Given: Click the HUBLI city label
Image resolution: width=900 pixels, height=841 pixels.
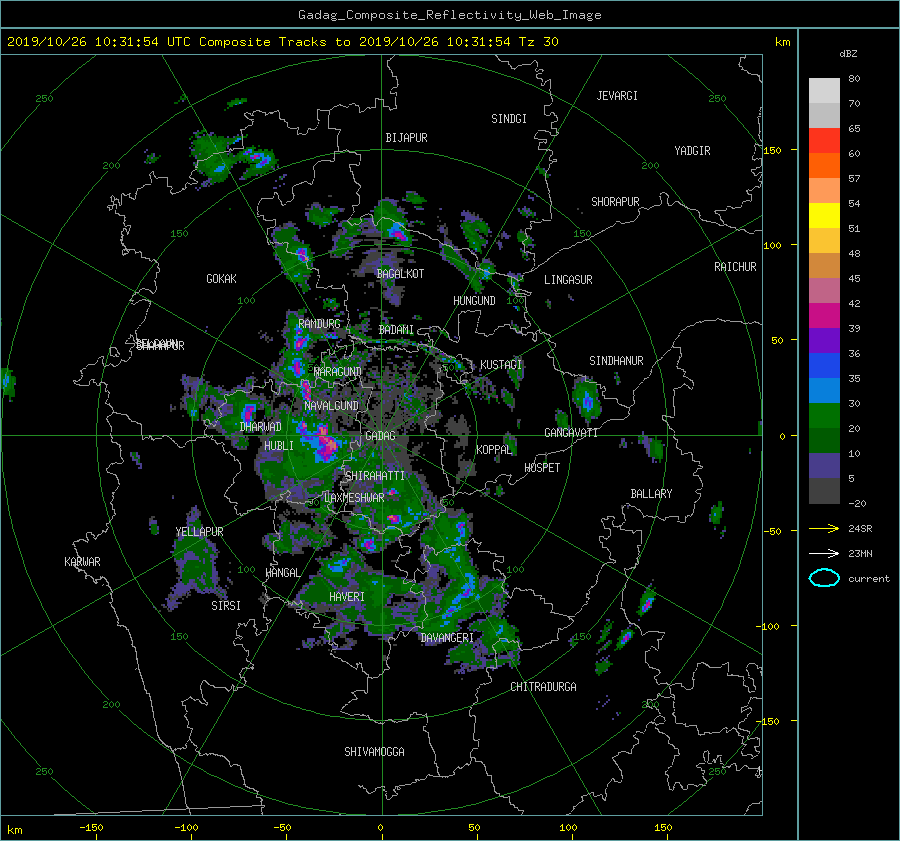Looking at the screenshot, I should point(279,446).
